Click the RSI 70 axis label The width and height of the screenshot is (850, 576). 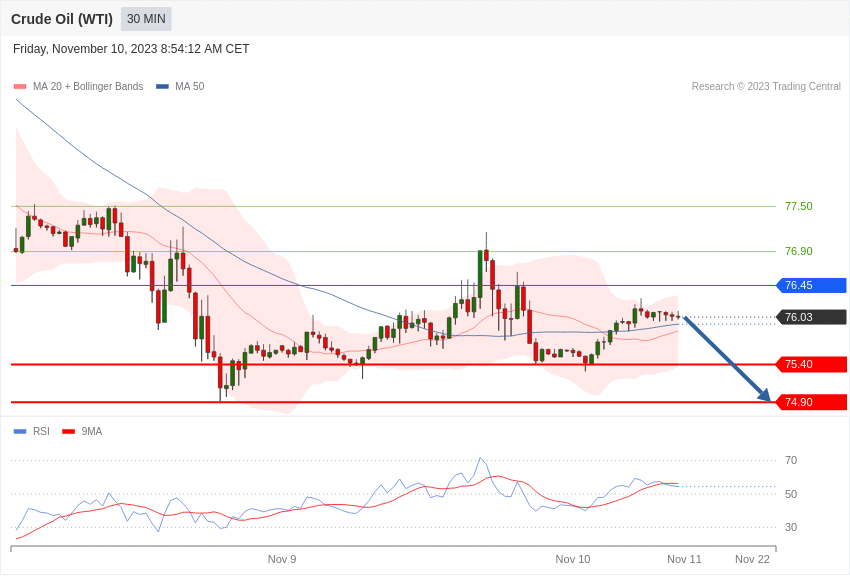tap(791, 461)
